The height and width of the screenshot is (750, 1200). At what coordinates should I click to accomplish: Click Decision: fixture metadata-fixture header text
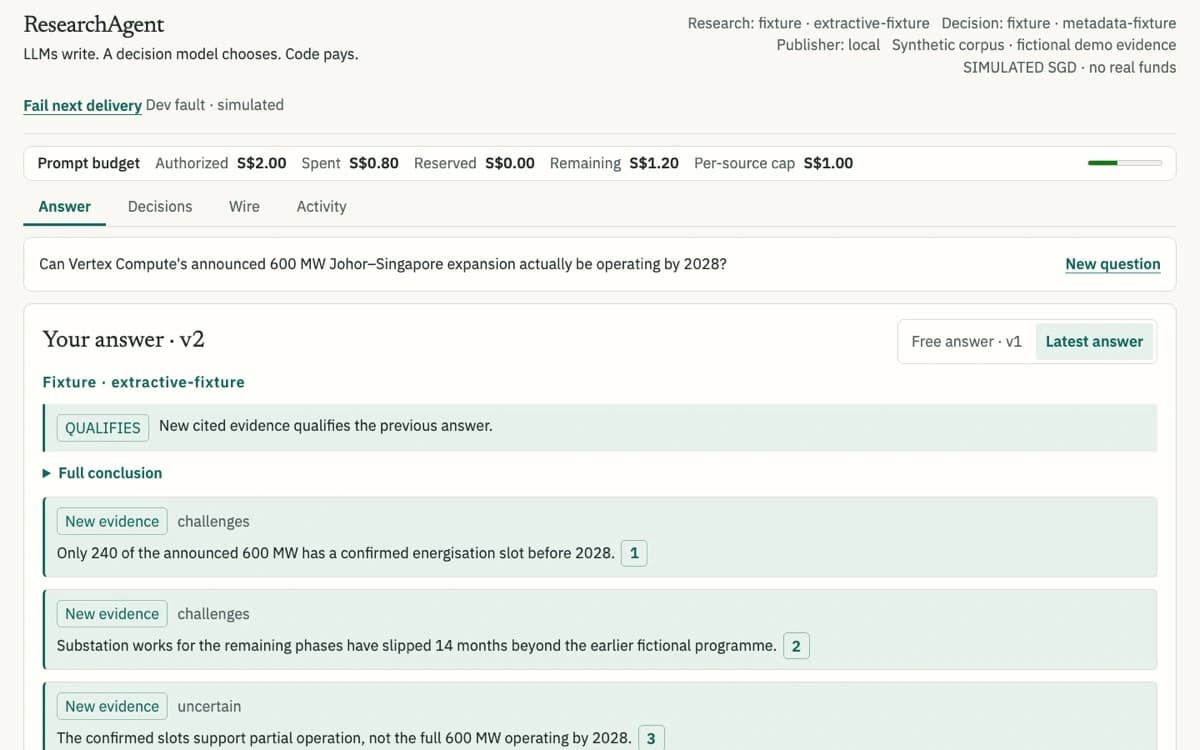point(1059,23)
